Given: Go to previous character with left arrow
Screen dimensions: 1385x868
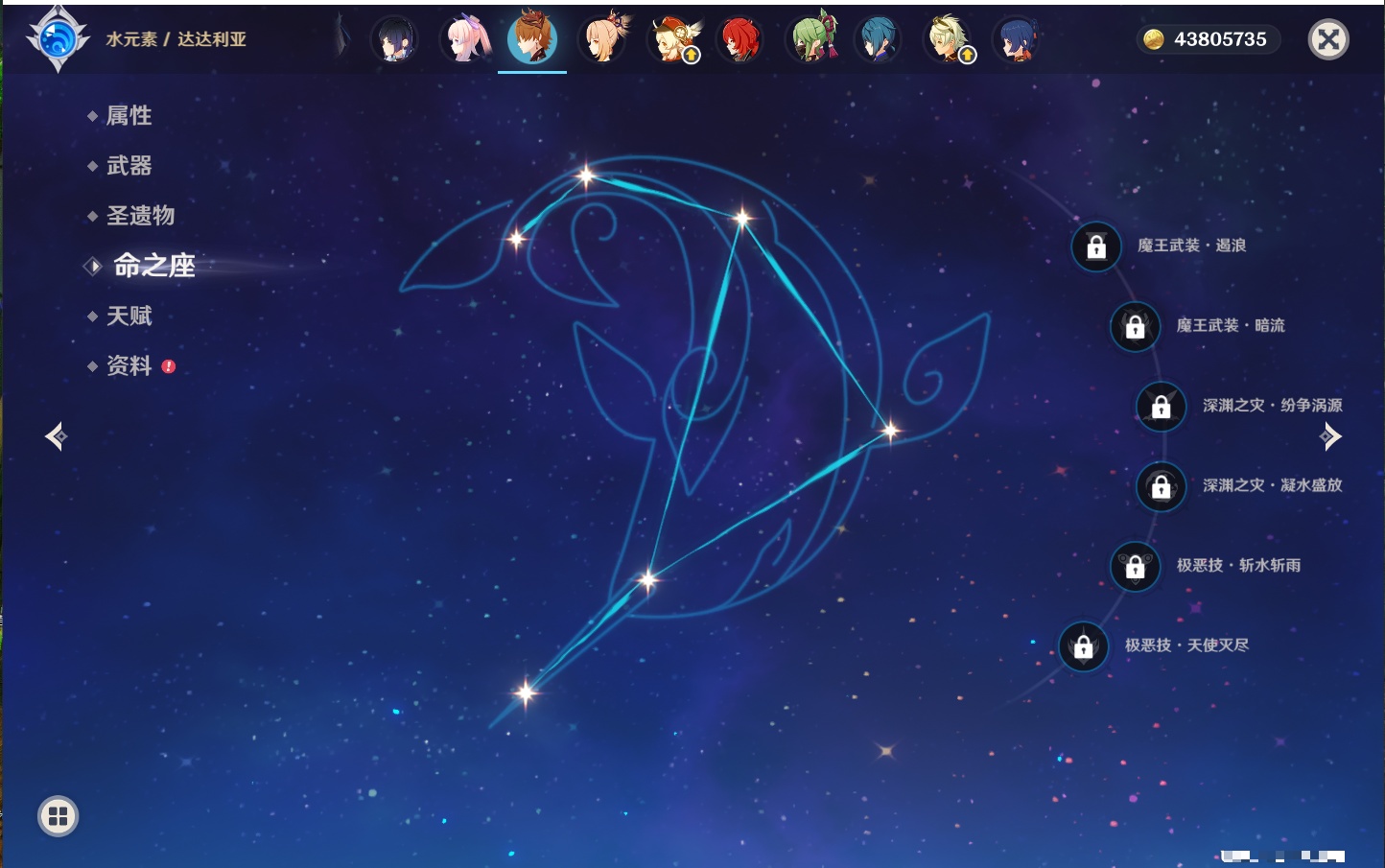Looking at the screenshot, I should [56, 436].
